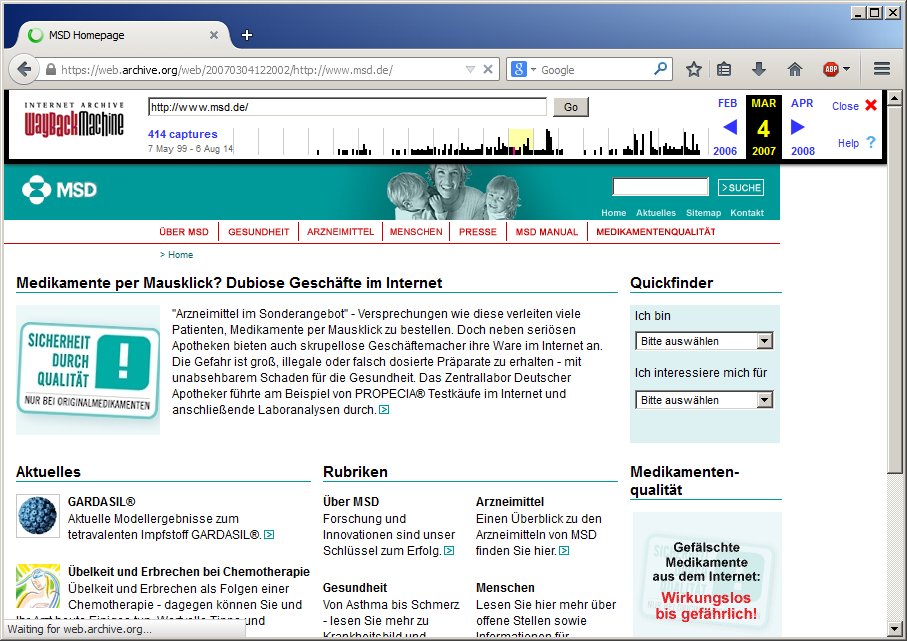Click the Wayback Machine logo
The image size is (907, 641).
pyautogui.click(x=73, y=120)
